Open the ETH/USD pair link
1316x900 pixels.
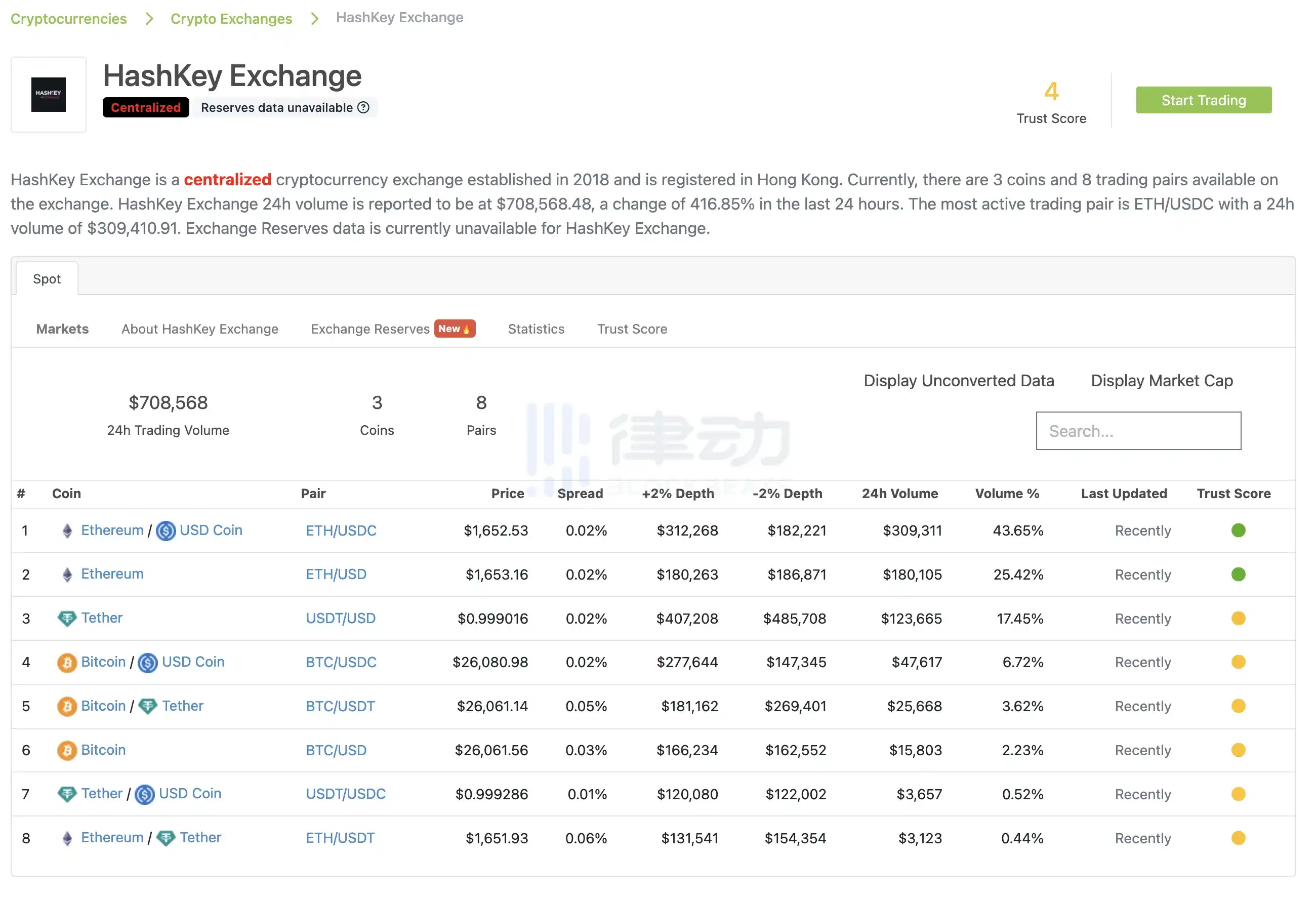(x=336, y=575)
